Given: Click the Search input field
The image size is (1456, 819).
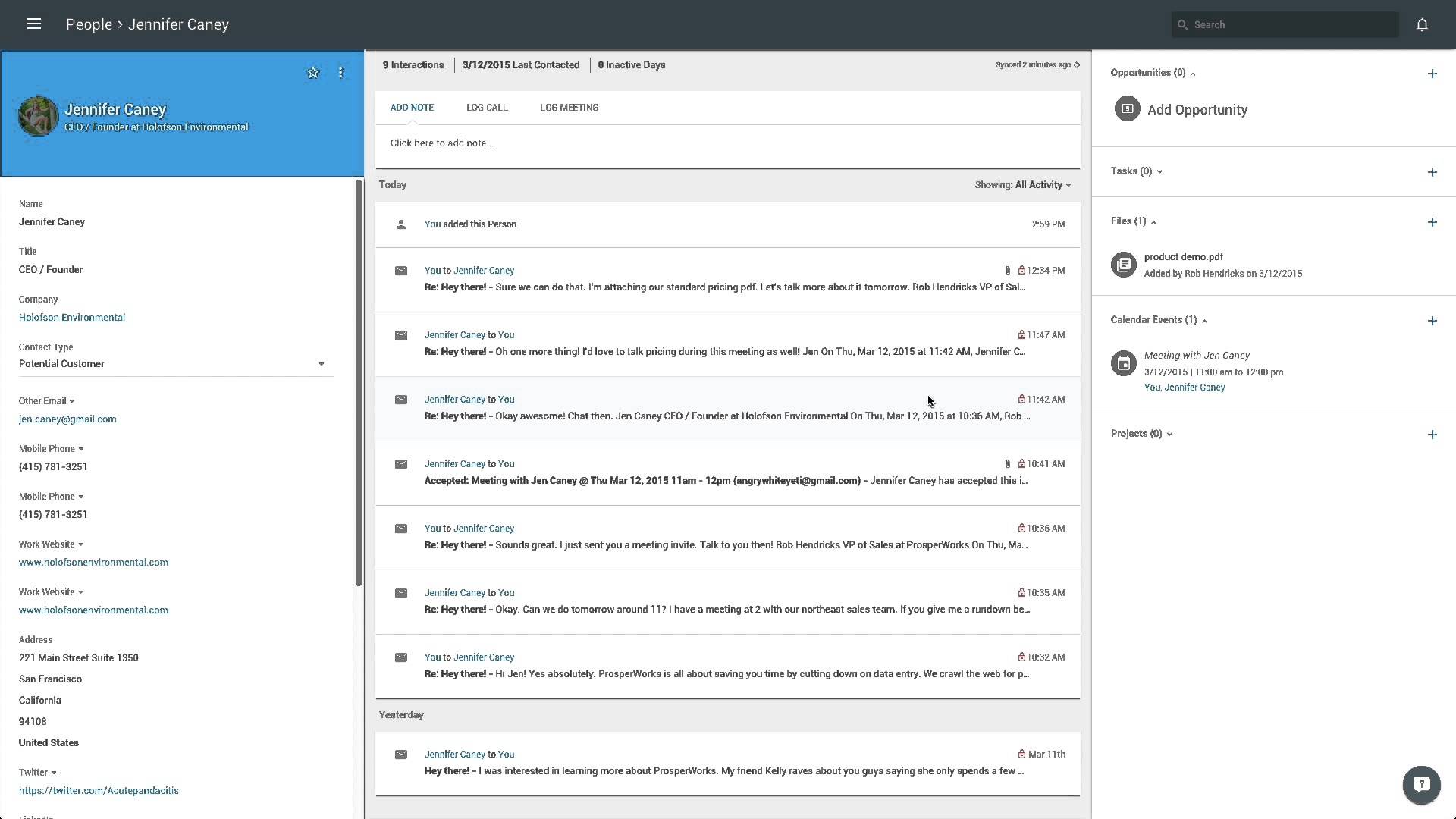Looking at the screenshot, I should coord(1285,25).
